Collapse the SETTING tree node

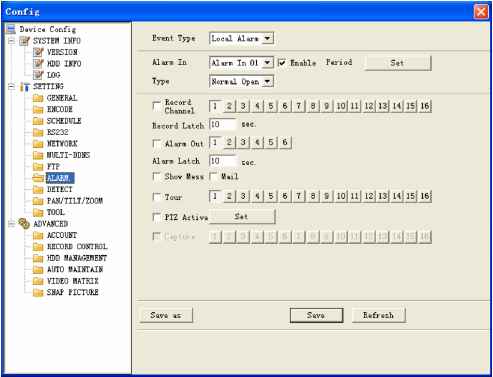[12, 87]
